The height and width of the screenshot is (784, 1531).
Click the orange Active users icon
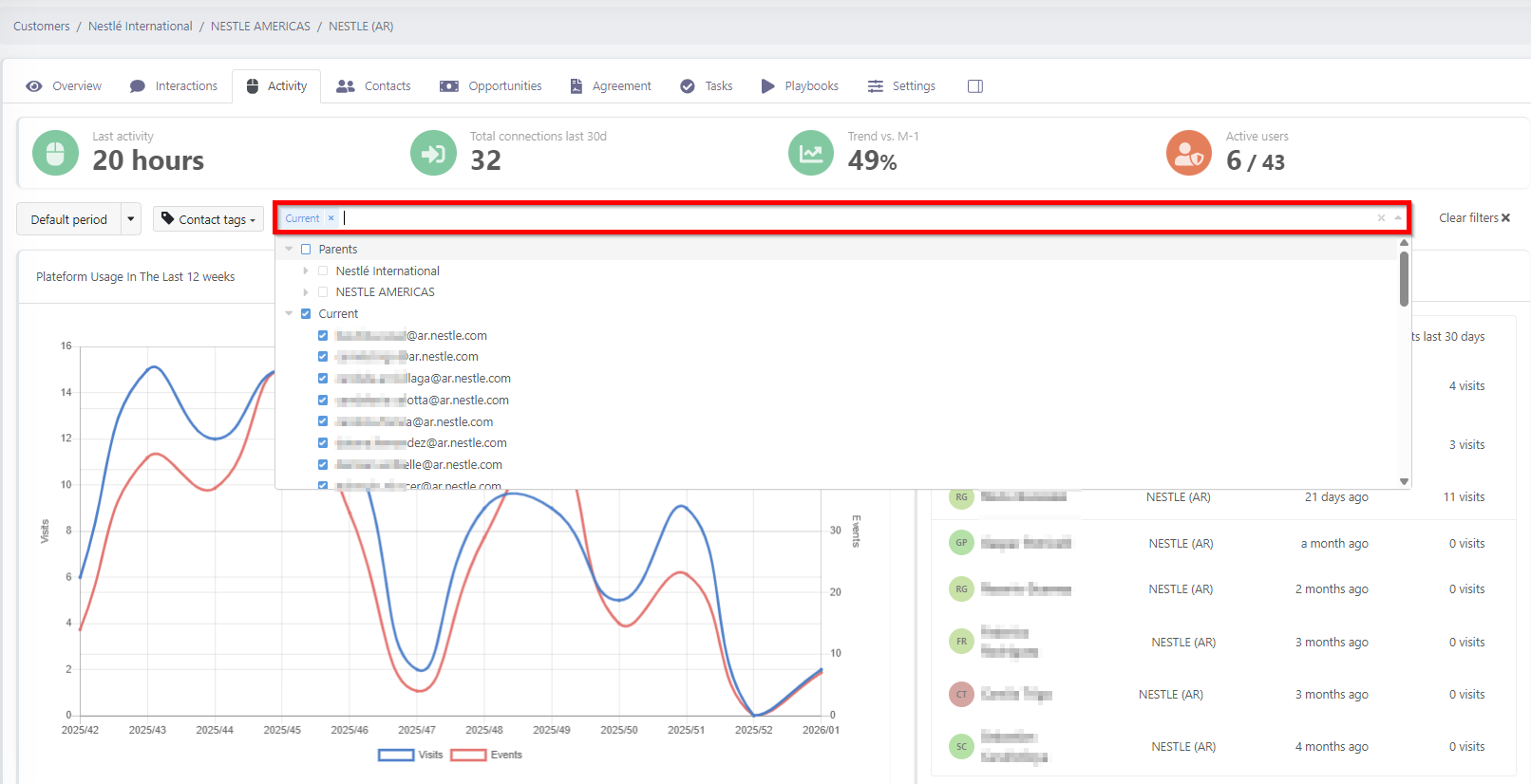(x=1189, y=153)
